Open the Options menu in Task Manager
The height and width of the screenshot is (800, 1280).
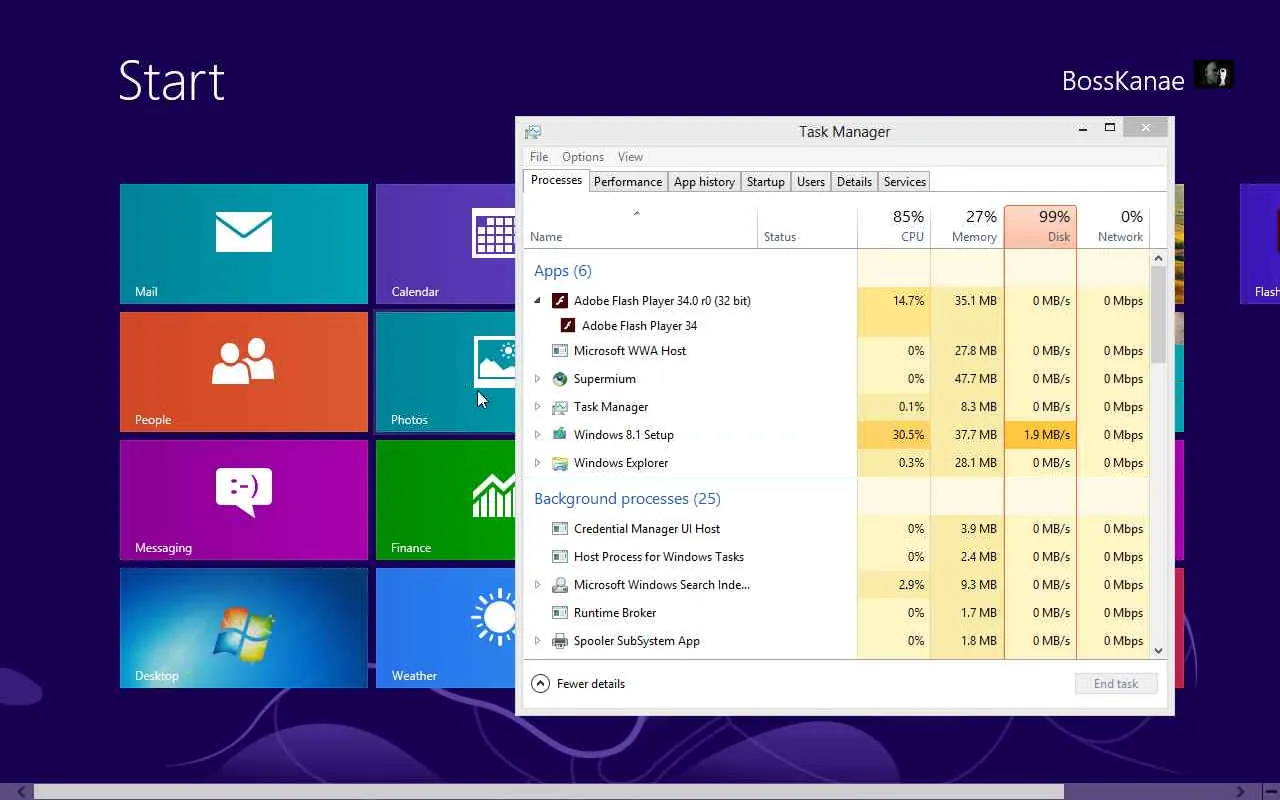pos(583,157)
